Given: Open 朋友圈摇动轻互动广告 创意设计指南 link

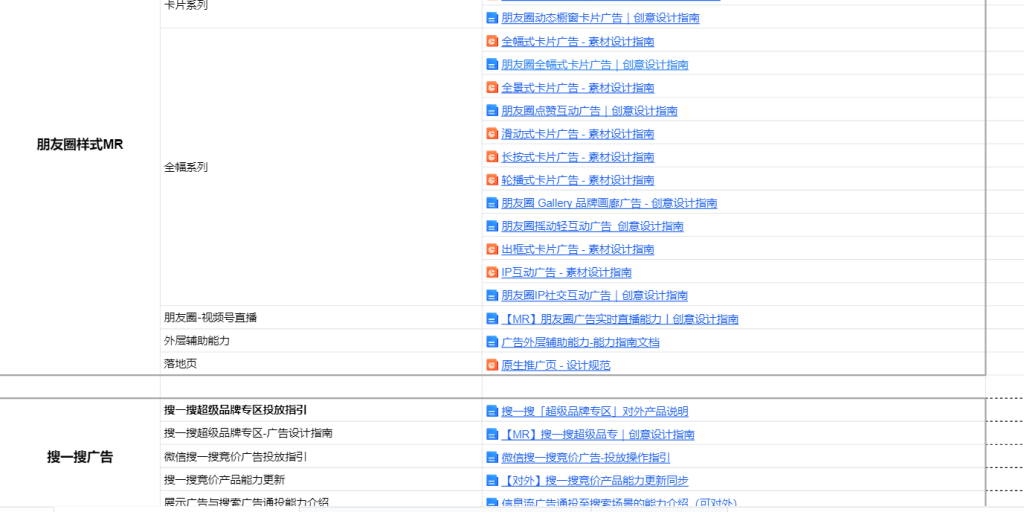Looking at the screenshot, I should (592, 226).
